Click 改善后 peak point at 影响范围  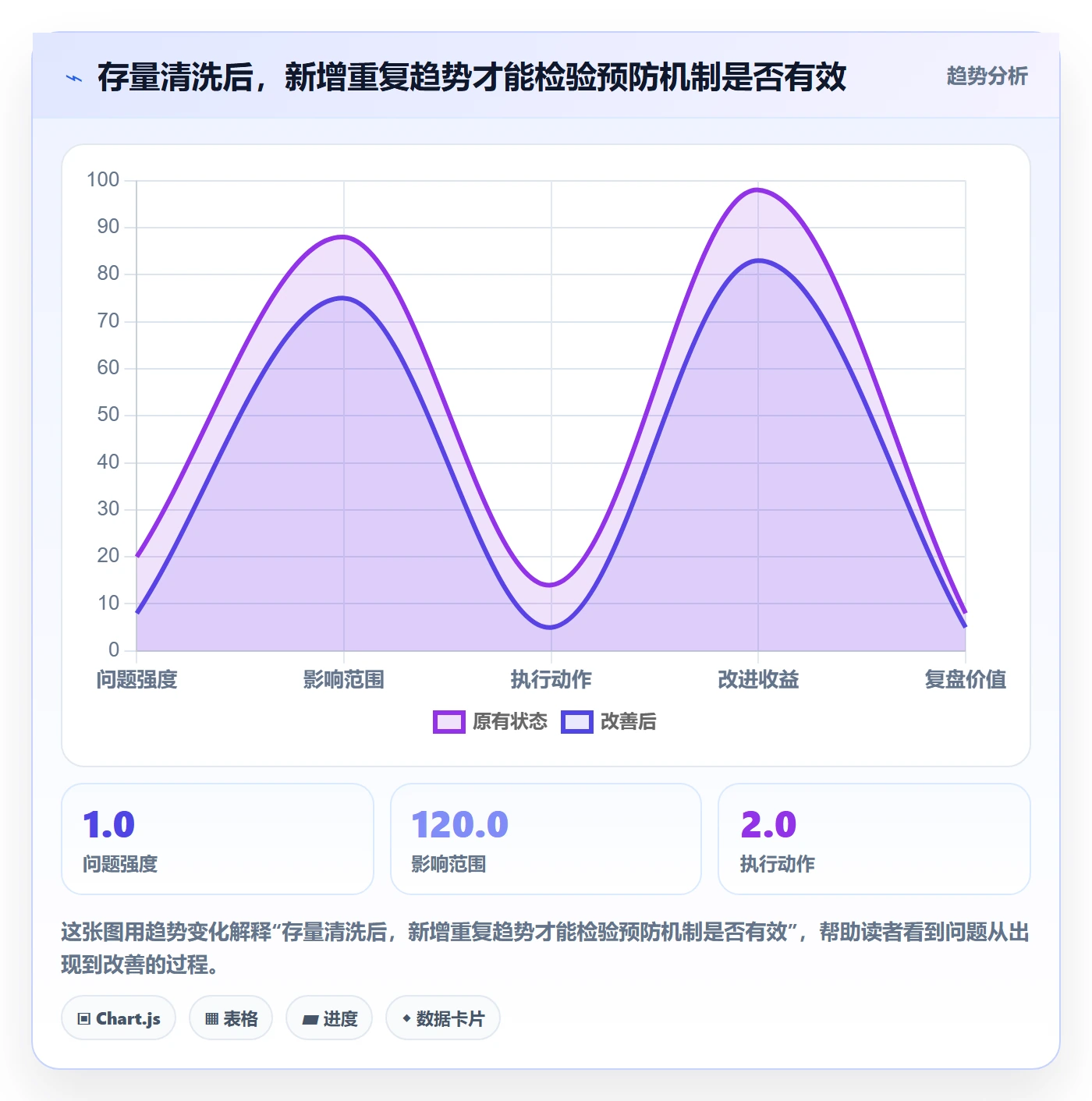tap(344, 298)
